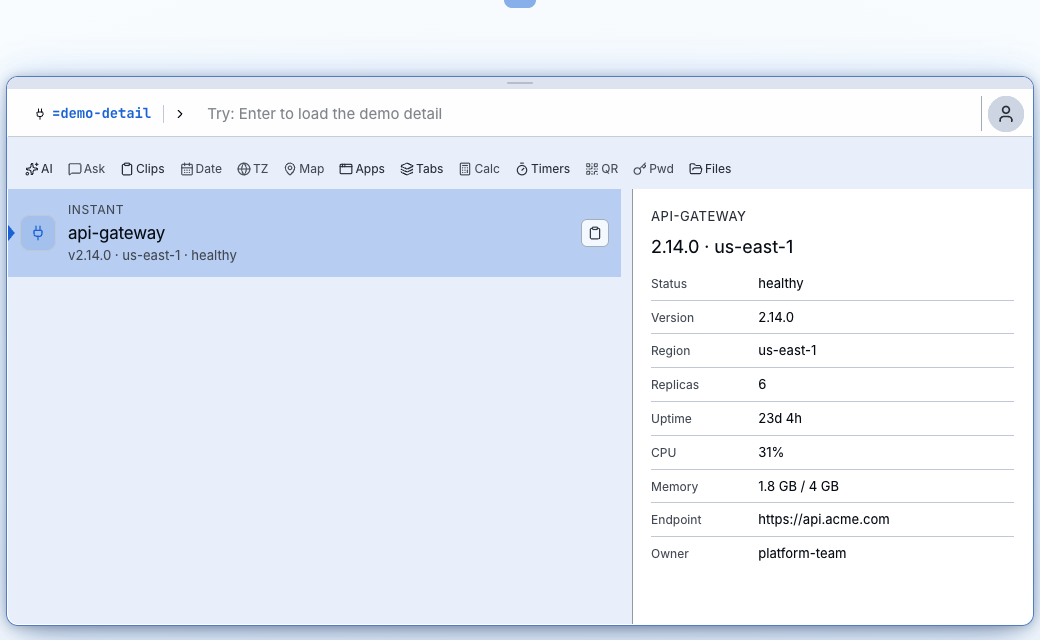This screenshot has height=640, width=1040.
Task: Open the Map tool
Action: pos(304,169)
